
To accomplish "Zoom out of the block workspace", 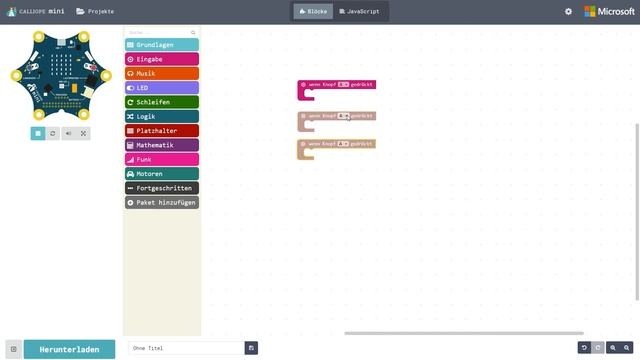I will 627,348.
